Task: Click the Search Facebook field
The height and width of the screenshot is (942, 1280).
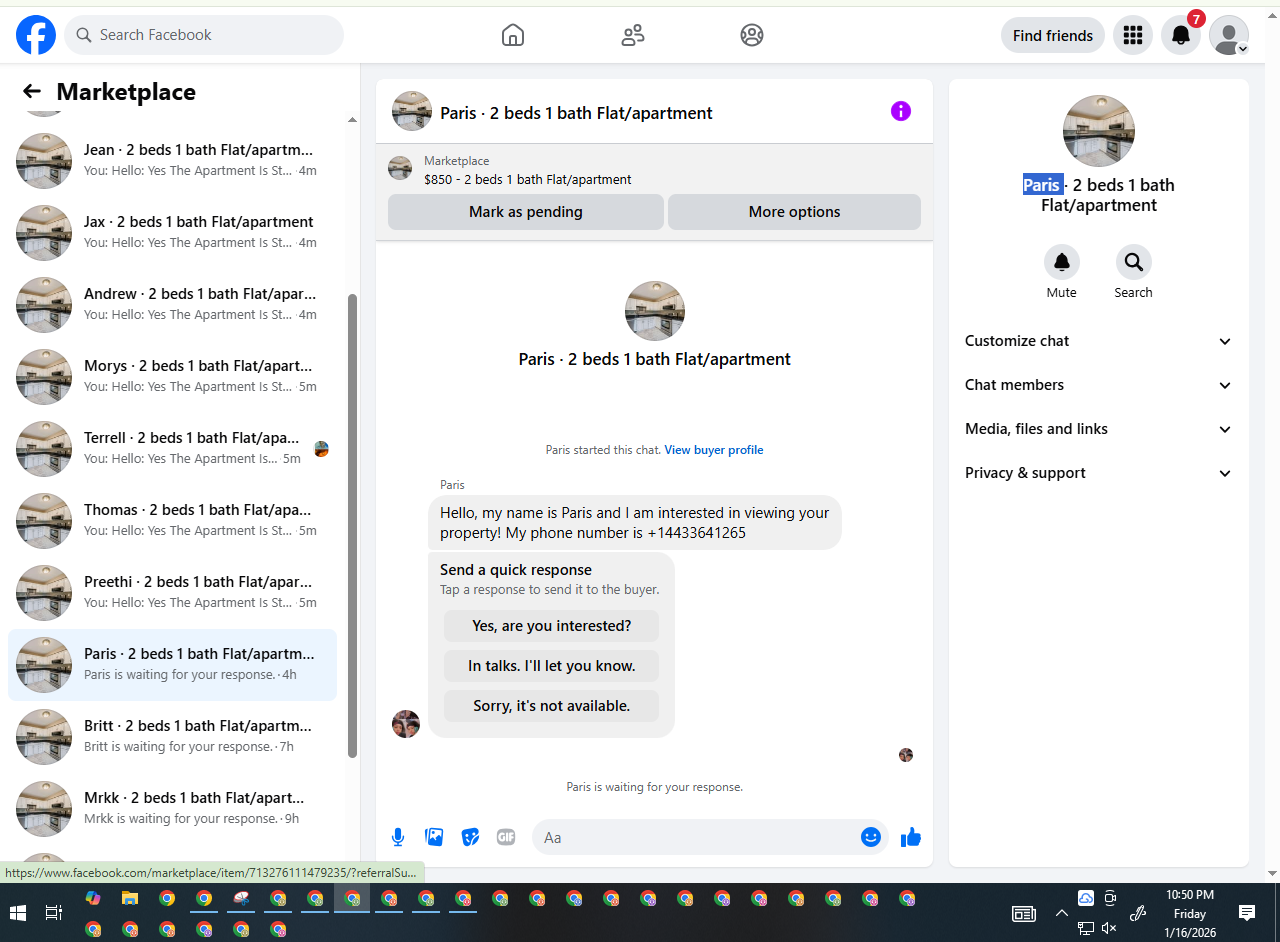Action: 204,35
